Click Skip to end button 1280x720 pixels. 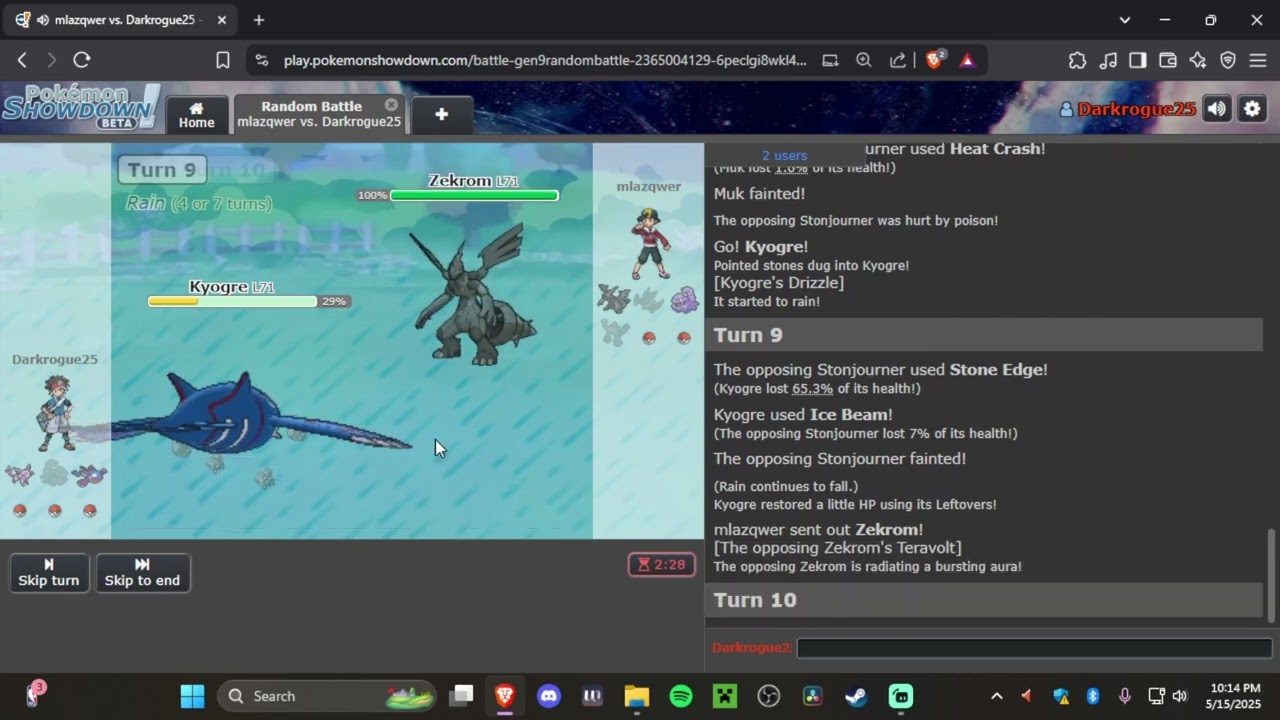coord(142,573)
